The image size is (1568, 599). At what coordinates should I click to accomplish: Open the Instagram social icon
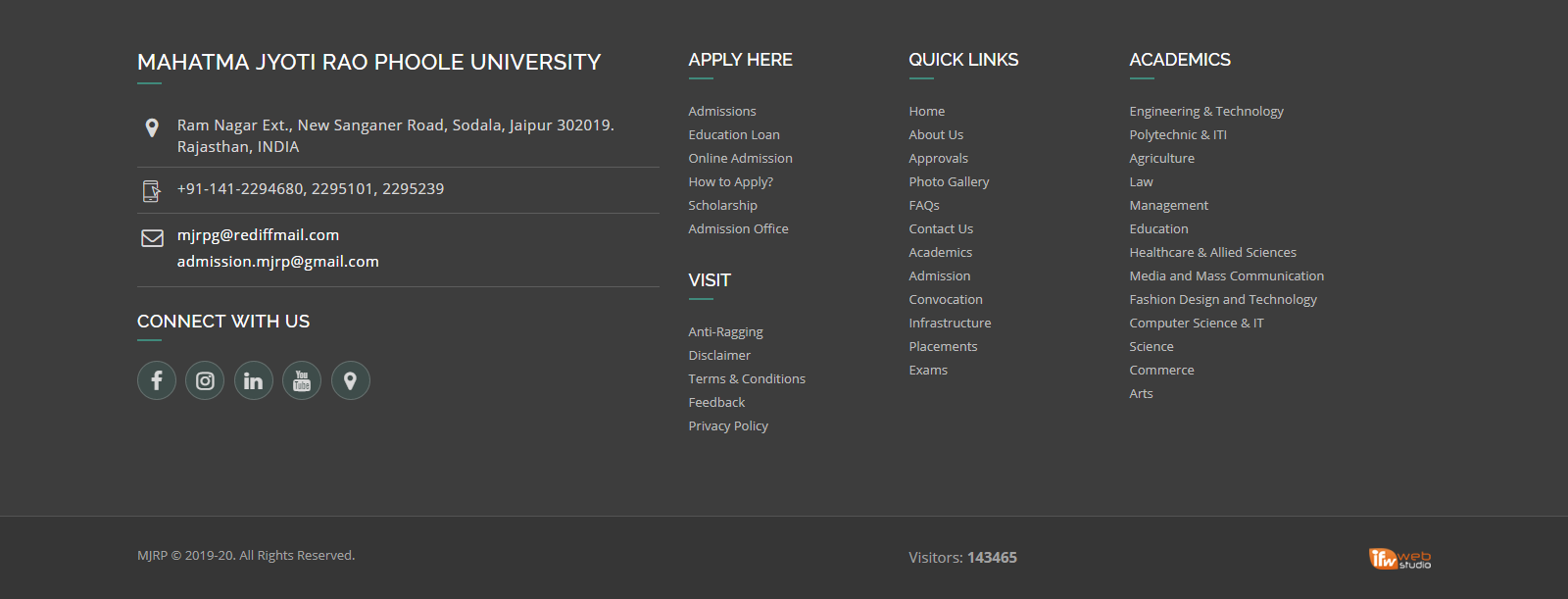coord(205,380)
